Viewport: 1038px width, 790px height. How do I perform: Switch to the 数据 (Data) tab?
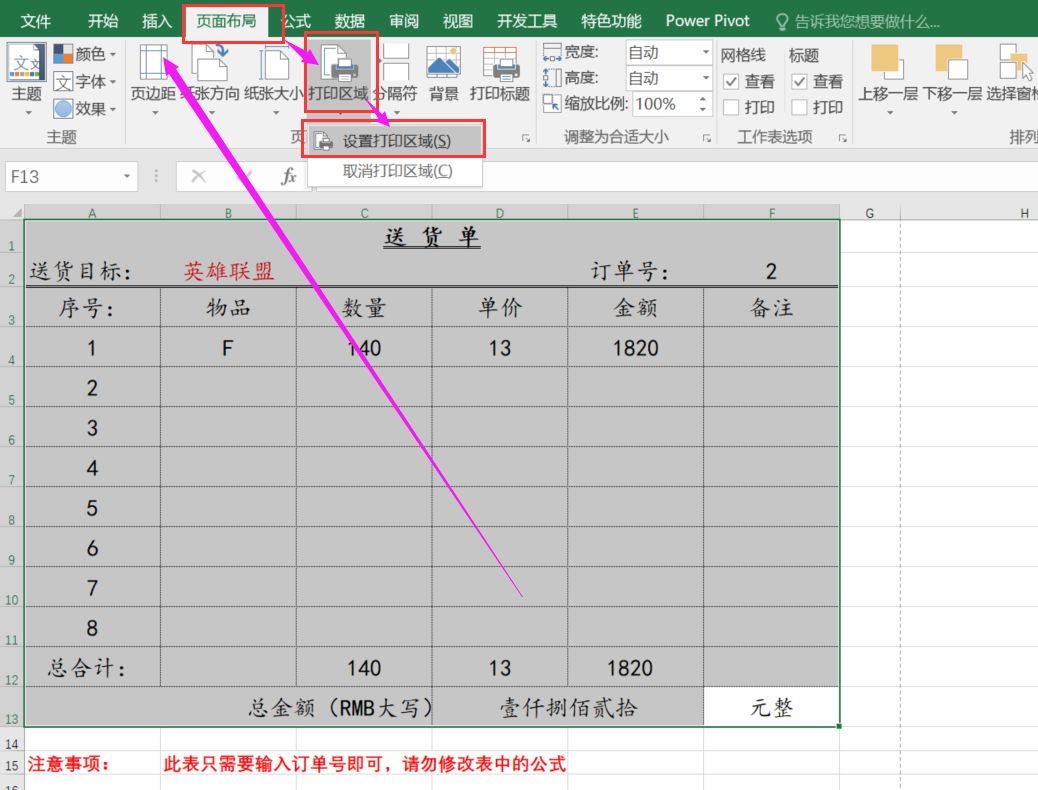pyautogui.click(x=349, y=21)
